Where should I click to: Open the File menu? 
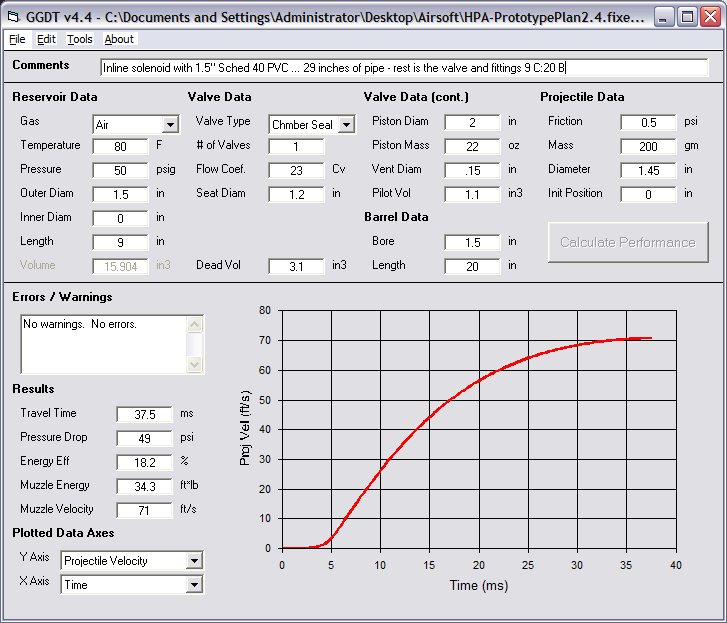point(17,39)
